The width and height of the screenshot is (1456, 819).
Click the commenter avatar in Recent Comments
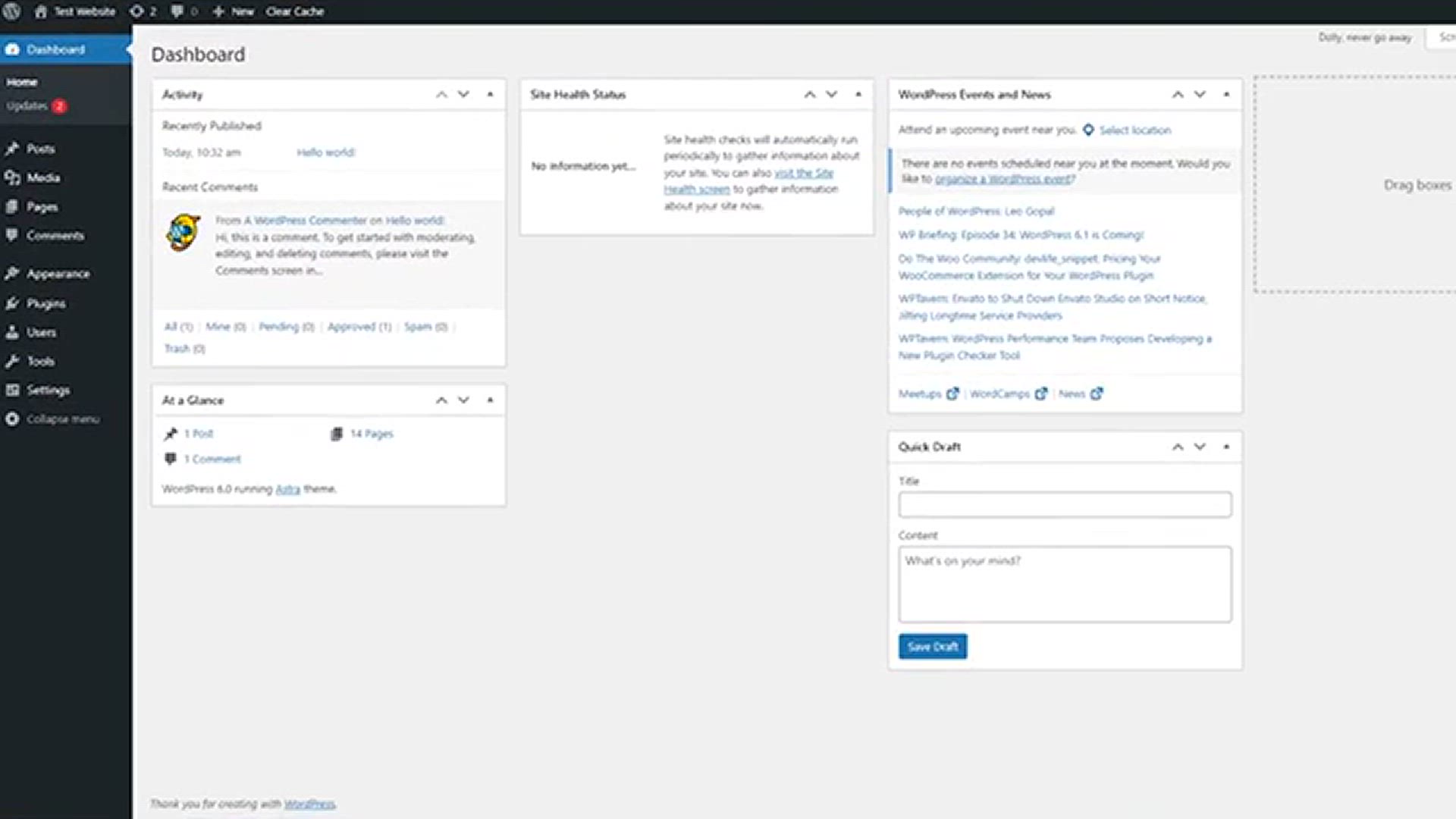(183, 233)
